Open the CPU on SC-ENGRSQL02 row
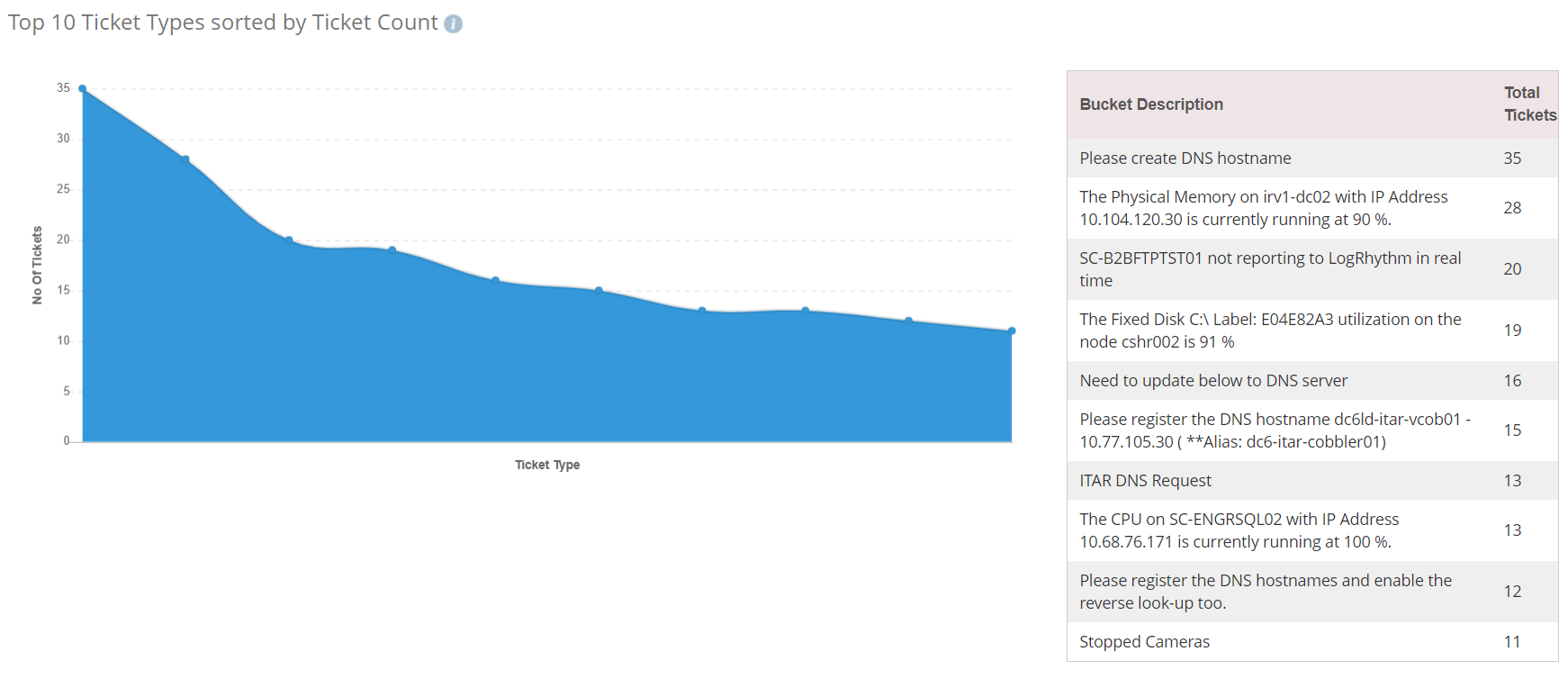 pos(1239,530)
